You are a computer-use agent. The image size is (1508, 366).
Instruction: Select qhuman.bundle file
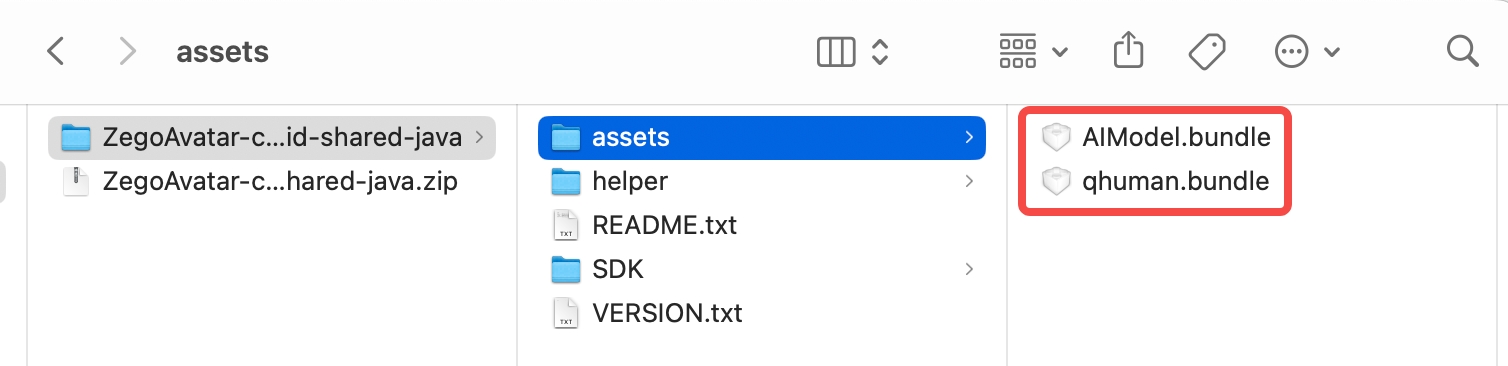[x=1155, y=181]
